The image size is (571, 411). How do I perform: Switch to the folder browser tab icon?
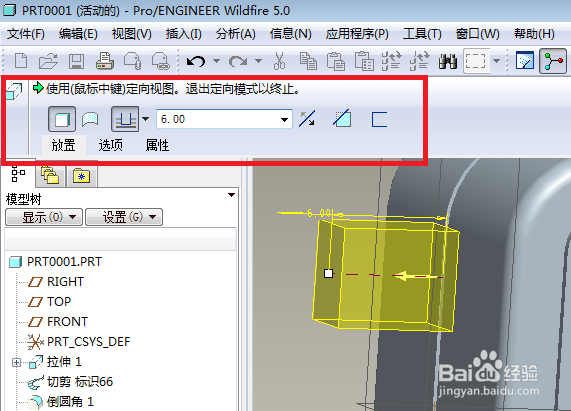click(x=50, y=175)
